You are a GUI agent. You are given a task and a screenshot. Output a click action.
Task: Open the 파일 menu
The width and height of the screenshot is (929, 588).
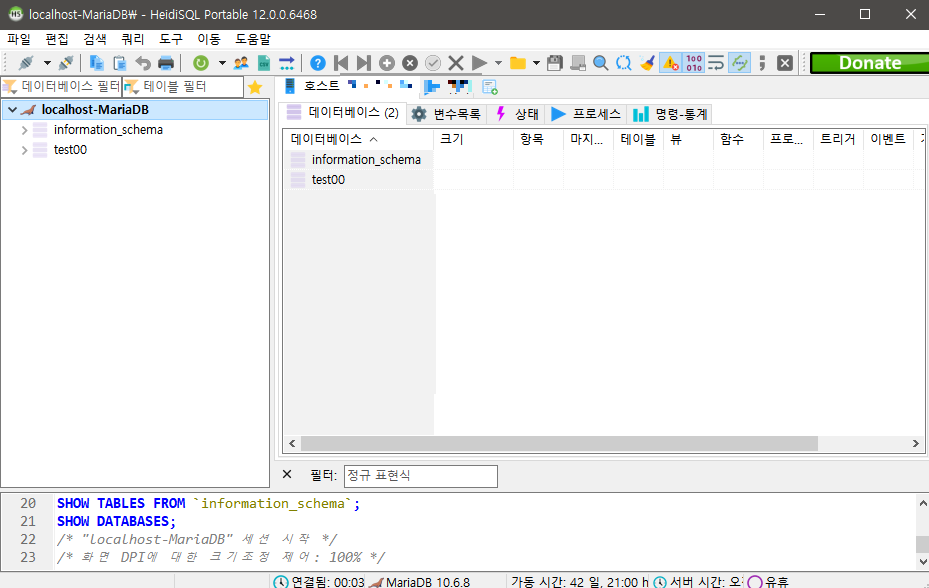pyautogui.click(x=19, y=39)
